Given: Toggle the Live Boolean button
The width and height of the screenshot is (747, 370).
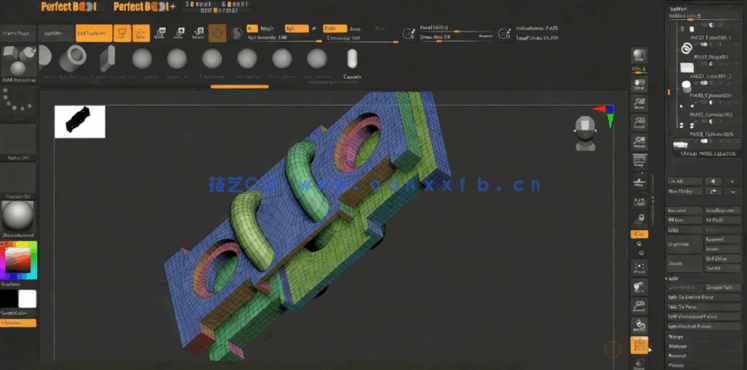Looking at the screenshot, I should pos(94,33).
